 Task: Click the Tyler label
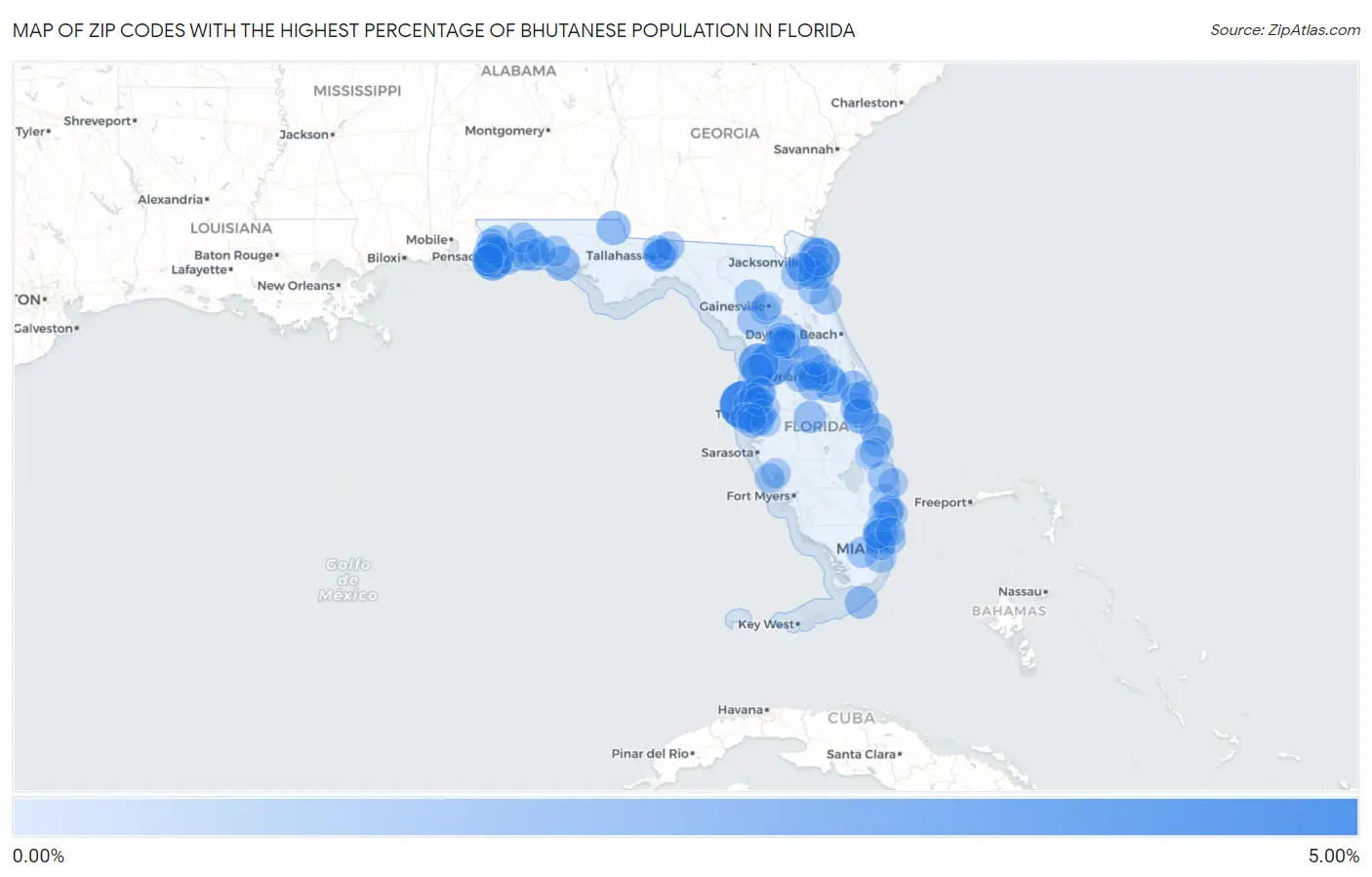(32, 132)
